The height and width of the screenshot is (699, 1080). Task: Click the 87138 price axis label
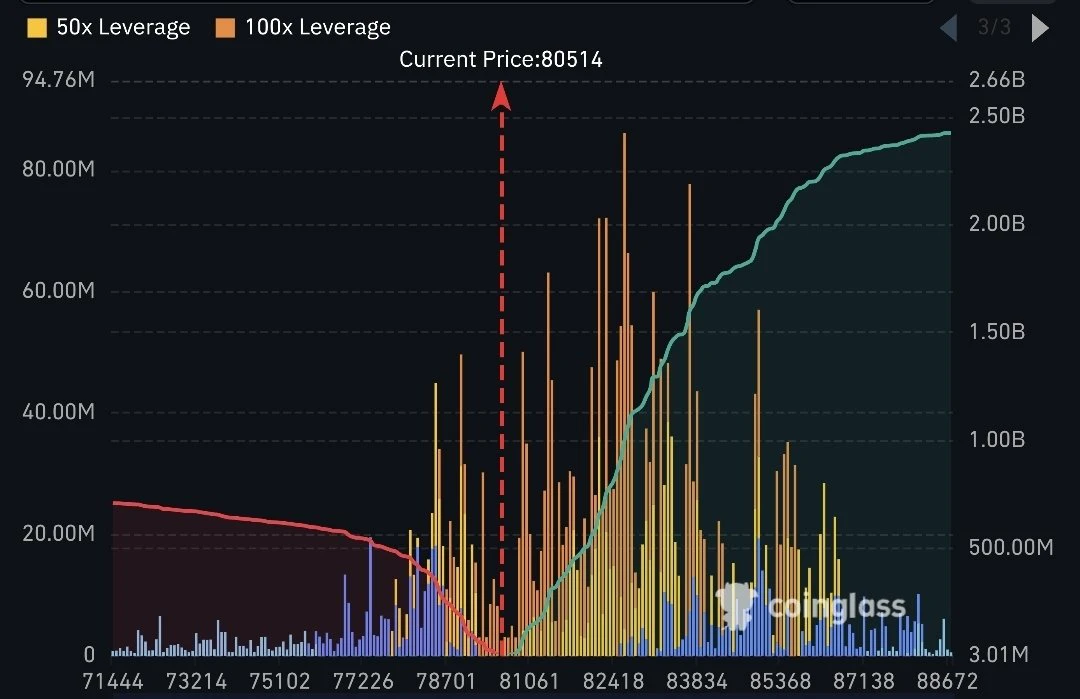(864, 682)
